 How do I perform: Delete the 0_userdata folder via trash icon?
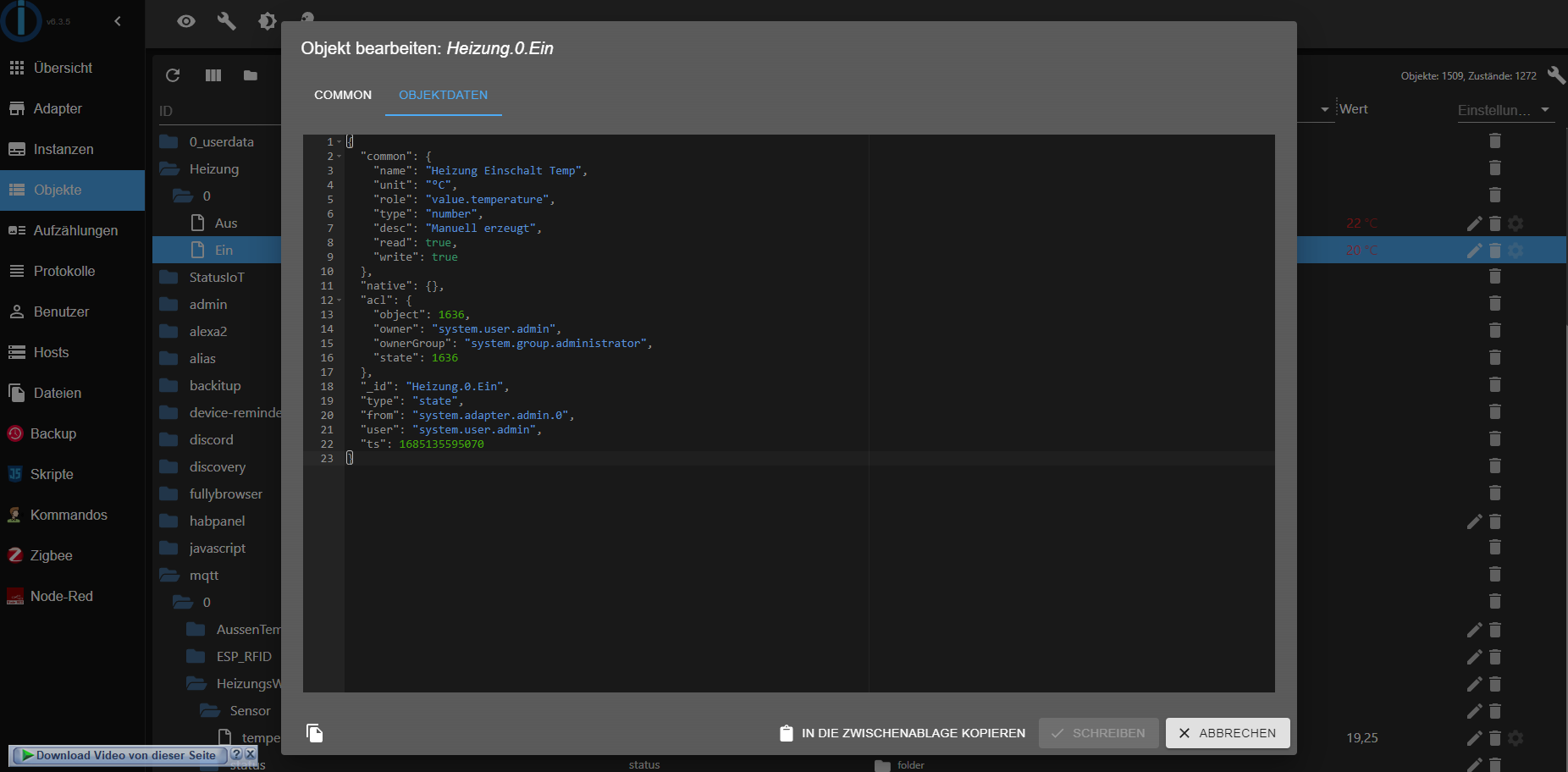1494,141
